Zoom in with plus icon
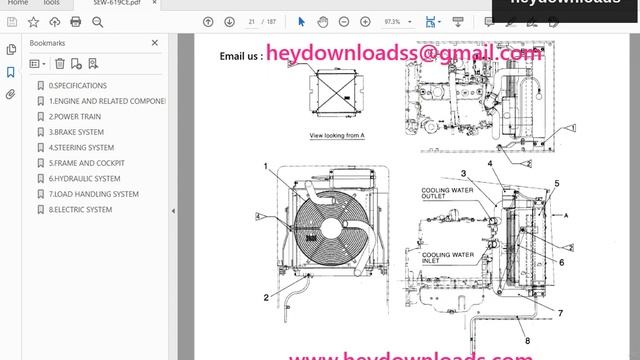The height and width of the screenshot is (360, 640). coord(365,22)
